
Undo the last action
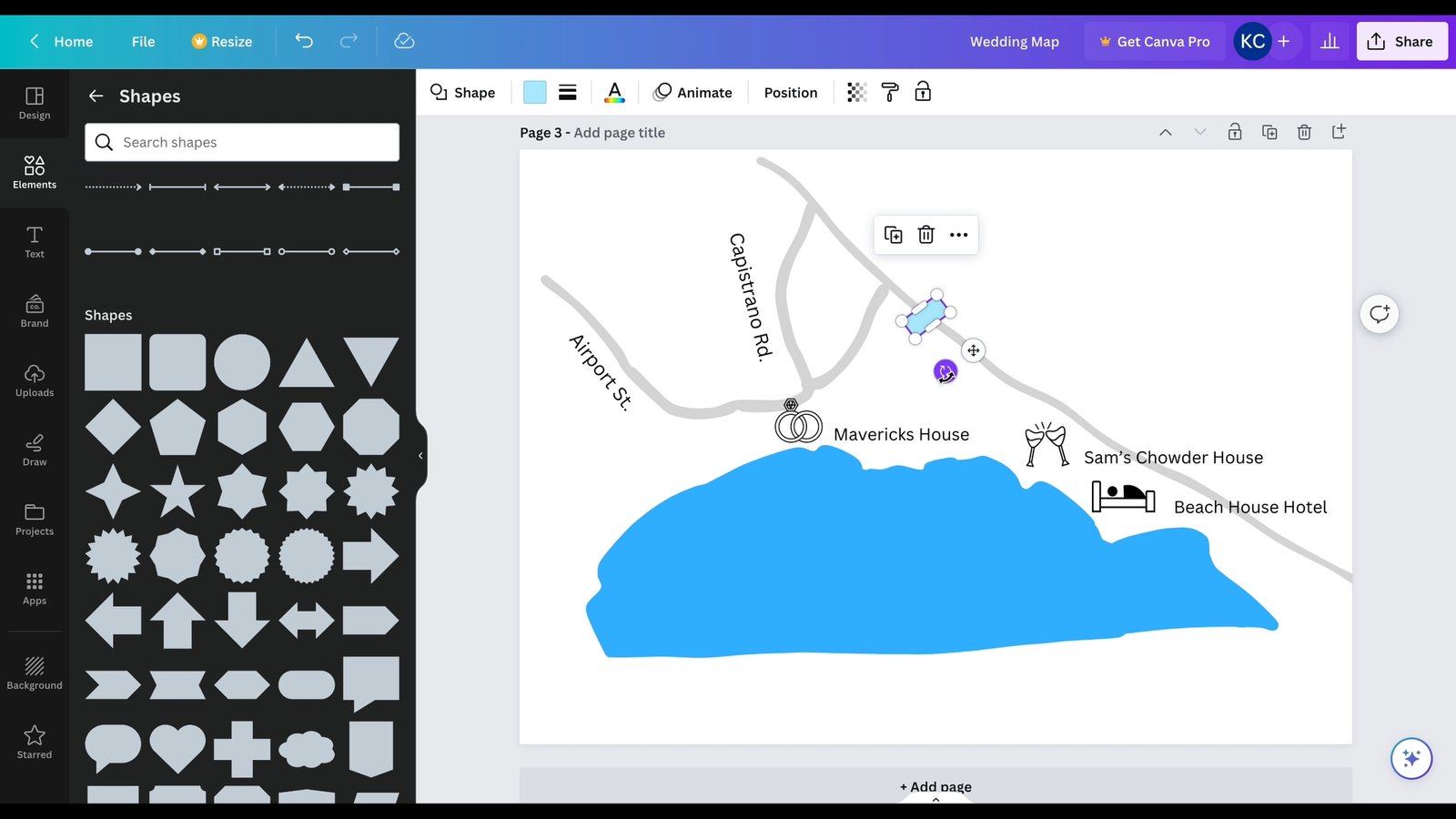(303, 41)
